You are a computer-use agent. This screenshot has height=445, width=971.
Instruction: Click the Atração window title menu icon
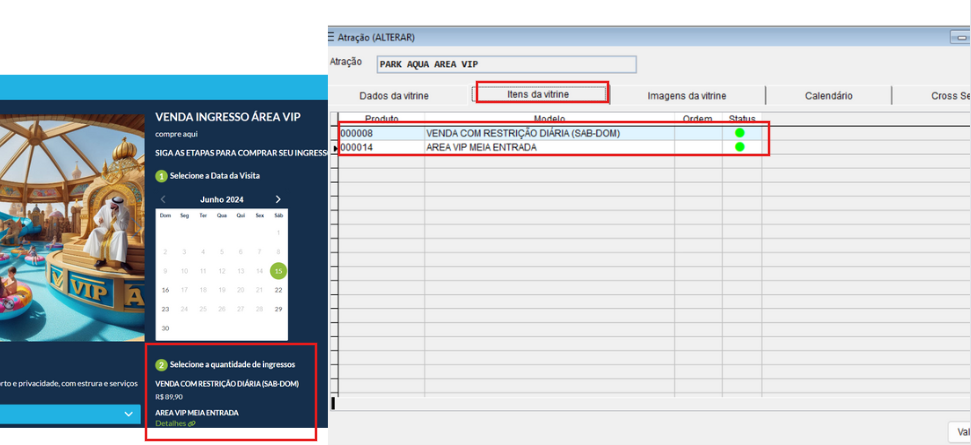click(331, 37)
